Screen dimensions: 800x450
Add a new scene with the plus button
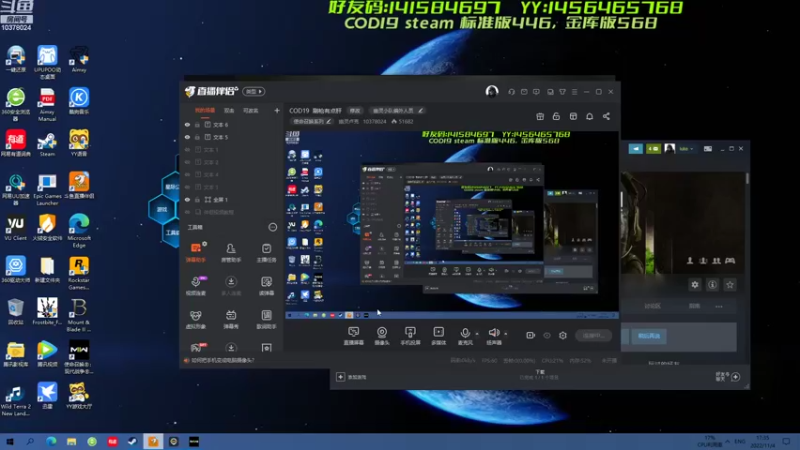pyautogui.click(x=277, y=110)
